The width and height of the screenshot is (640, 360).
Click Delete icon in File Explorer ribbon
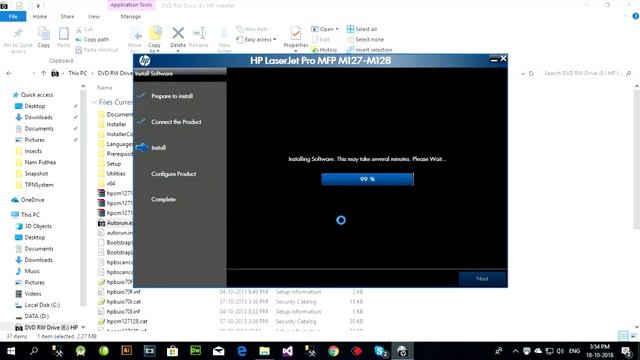tap(178, 33)
